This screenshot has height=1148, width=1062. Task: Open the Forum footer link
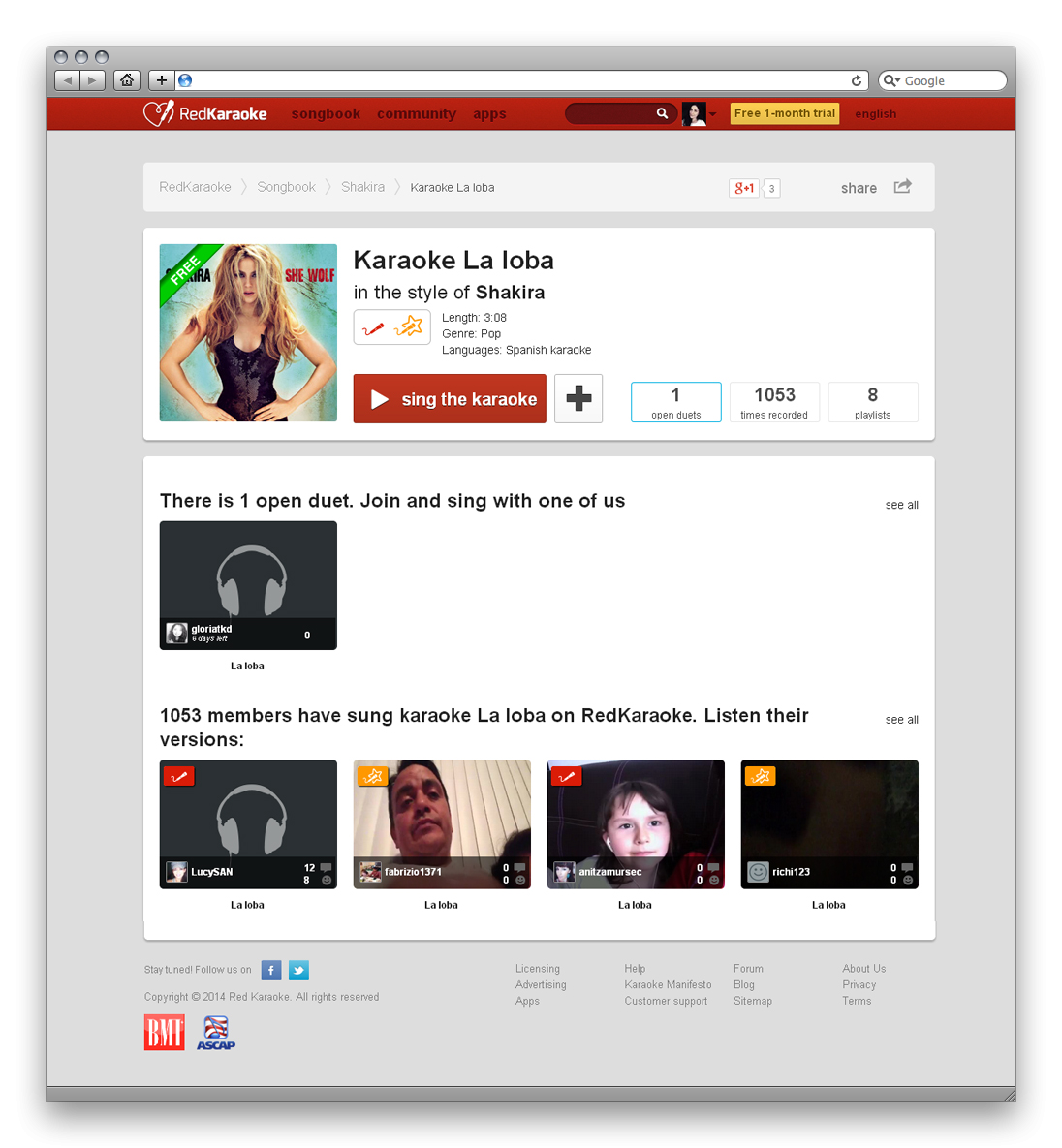point(748,969)
